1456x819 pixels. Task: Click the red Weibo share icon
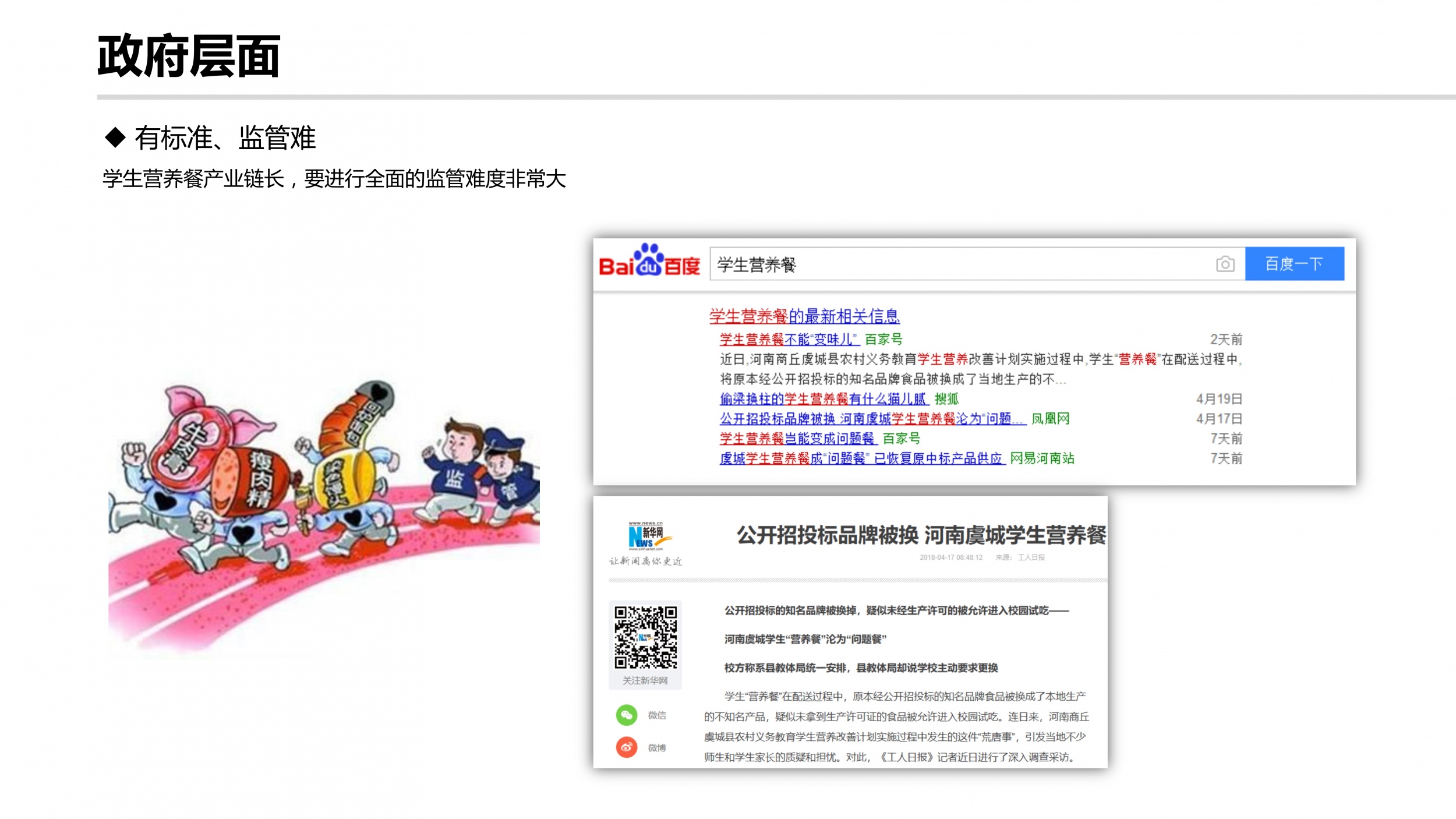click(x=626, y=747)
